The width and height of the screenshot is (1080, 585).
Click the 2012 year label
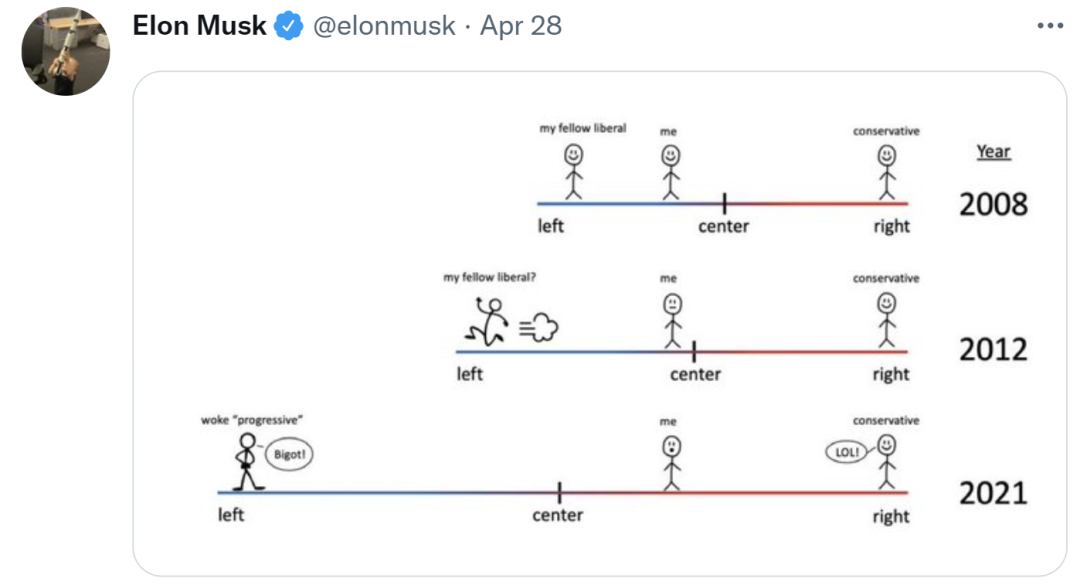pos(993,349)
